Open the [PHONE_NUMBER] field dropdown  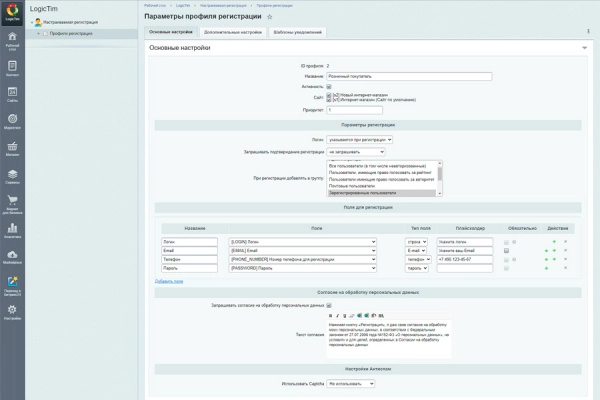point(302,260)
